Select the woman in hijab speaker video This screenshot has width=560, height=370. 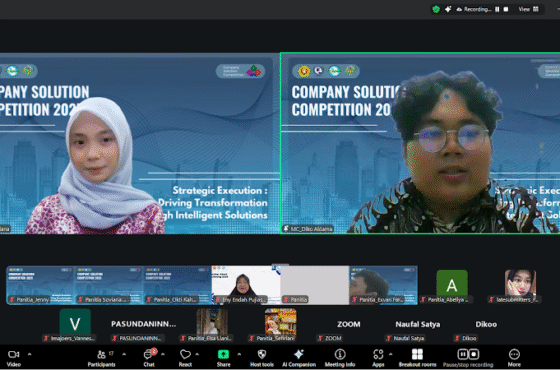[x=140, y=143]
